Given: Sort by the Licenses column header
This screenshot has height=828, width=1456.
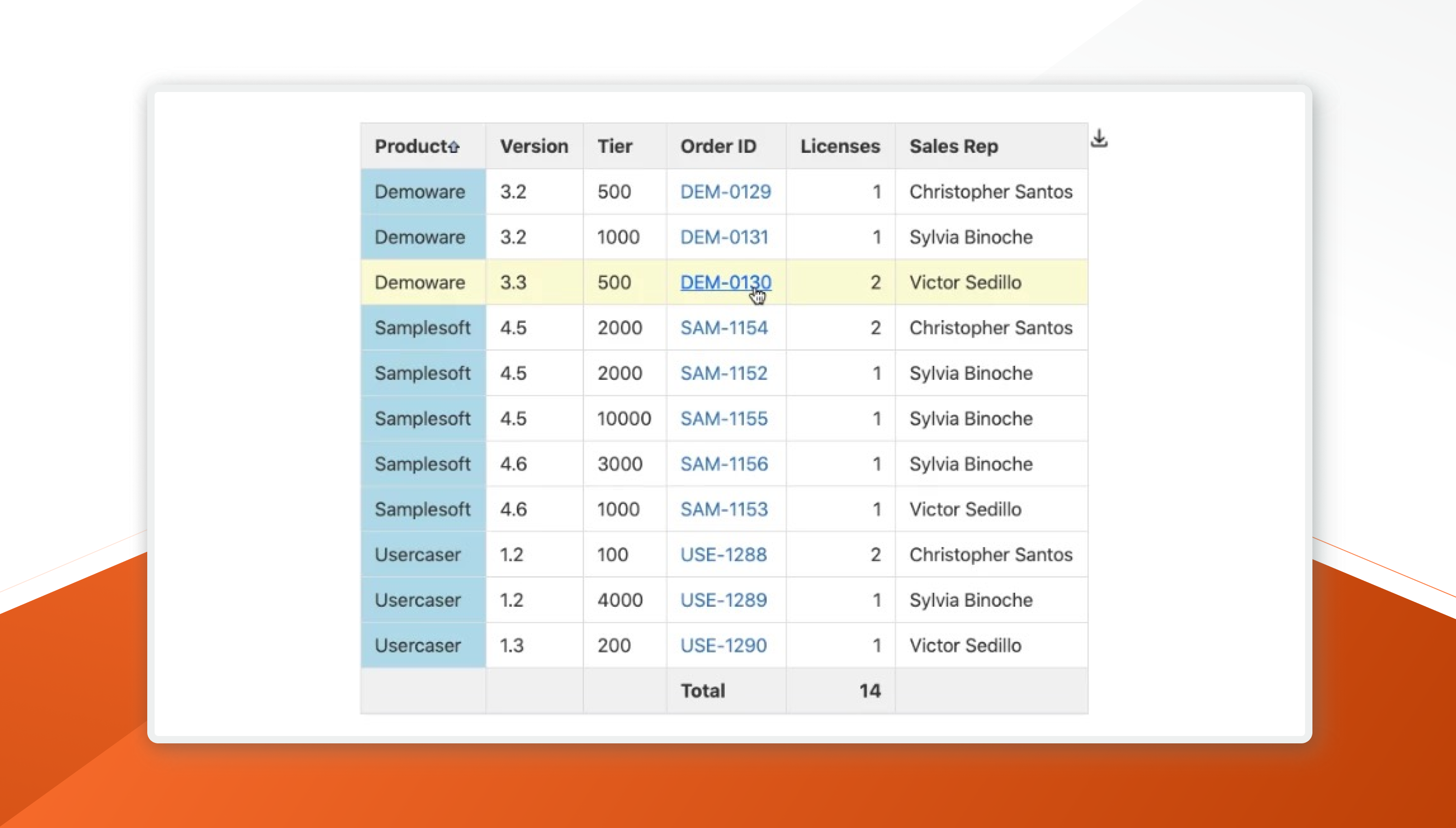Looking at the screenshot, I should tap(839, 146).
